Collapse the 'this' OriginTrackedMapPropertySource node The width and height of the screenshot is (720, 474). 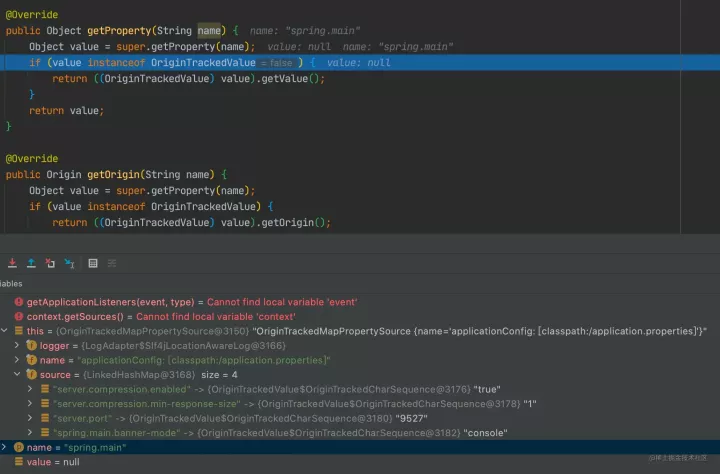pyautogui.click(x=4, y=331)
